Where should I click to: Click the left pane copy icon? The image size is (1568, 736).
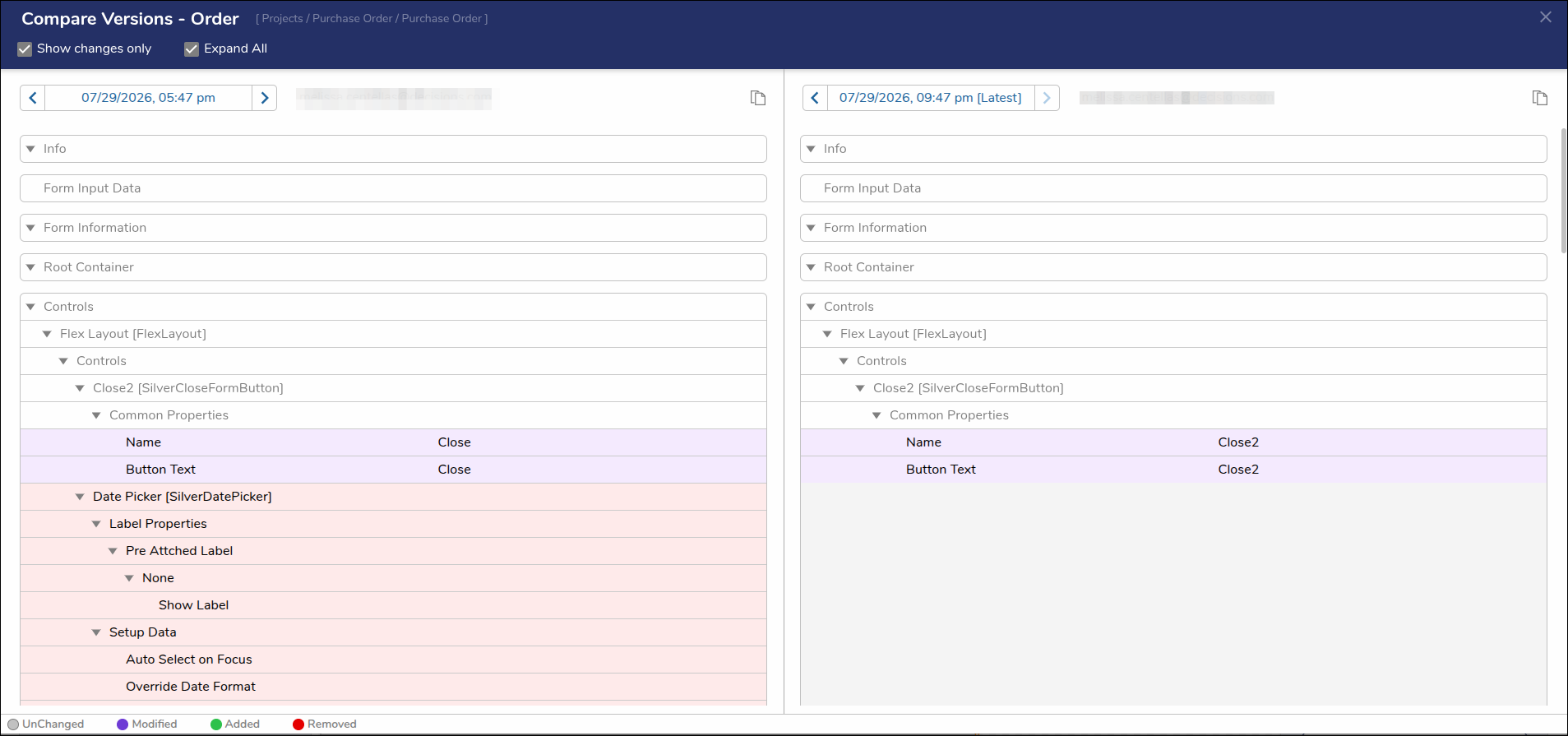(x=758, y=98)
